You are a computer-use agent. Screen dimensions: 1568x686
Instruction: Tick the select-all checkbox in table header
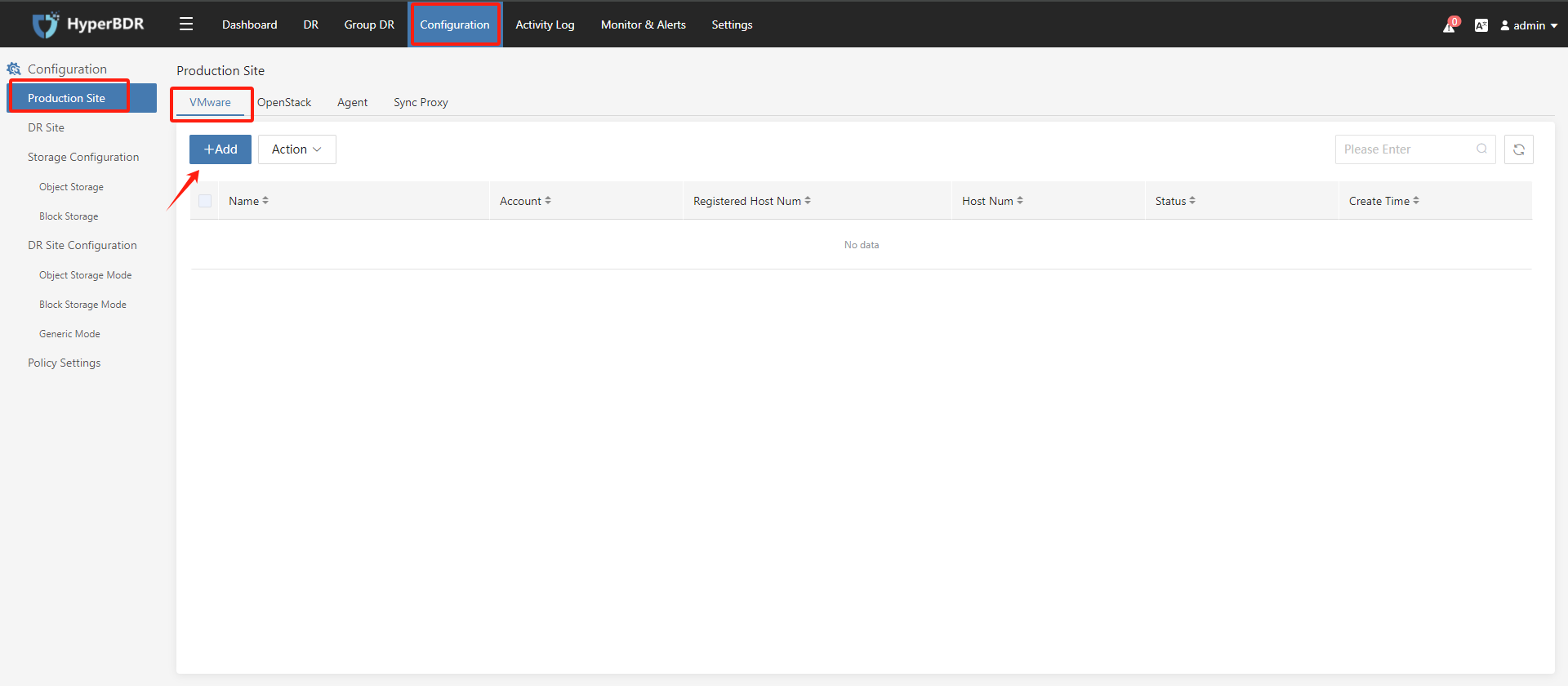[x=205, y=201]
